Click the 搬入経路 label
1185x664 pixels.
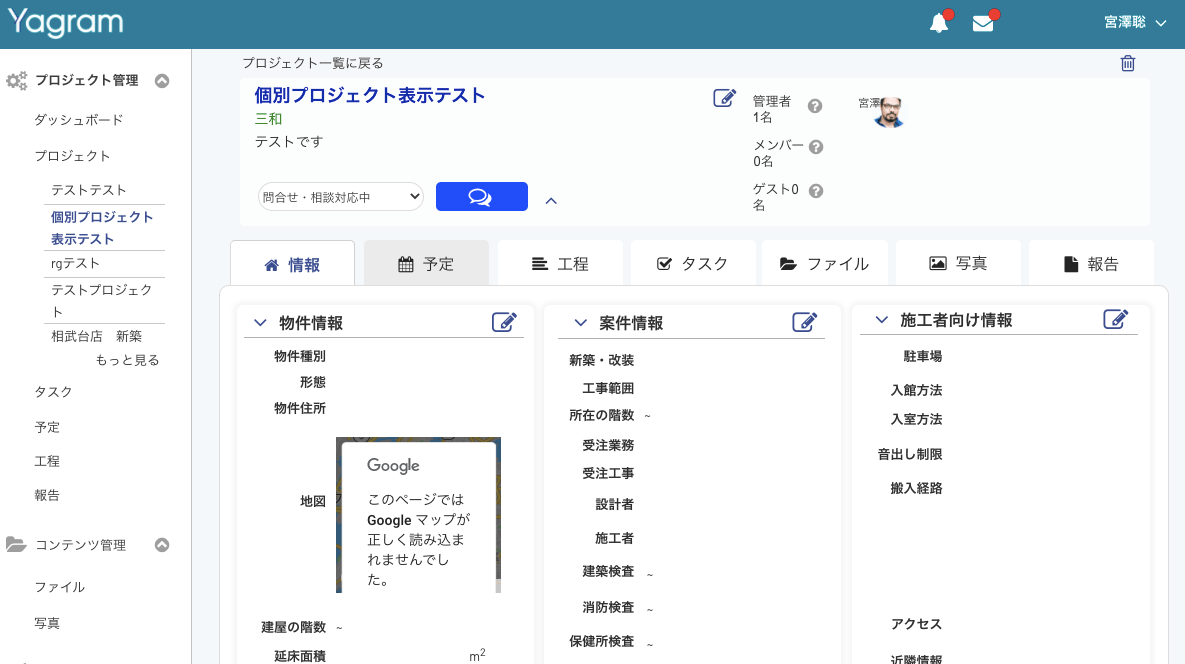click(x=916, y=488)
